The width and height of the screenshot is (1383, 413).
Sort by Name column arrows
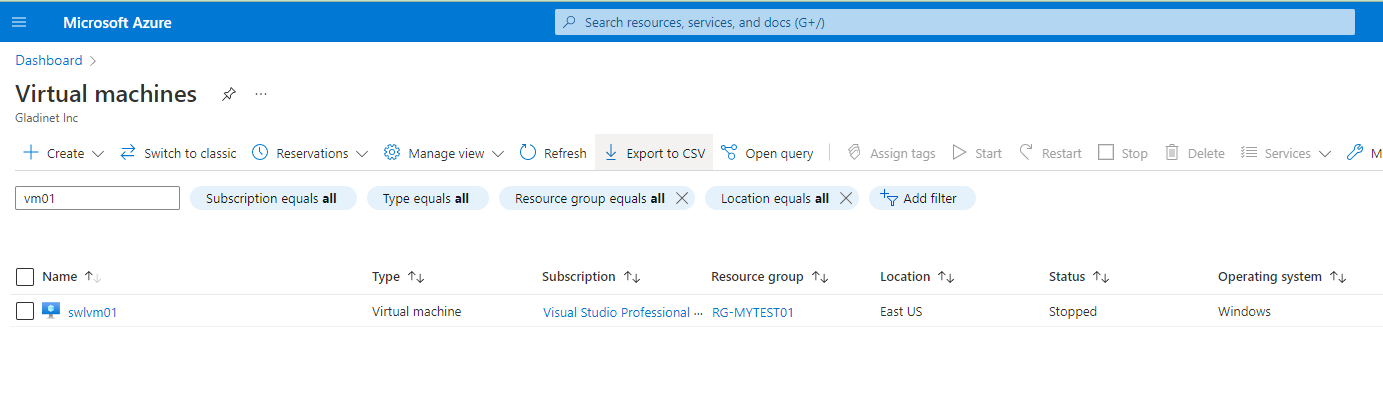pos(93,277)
